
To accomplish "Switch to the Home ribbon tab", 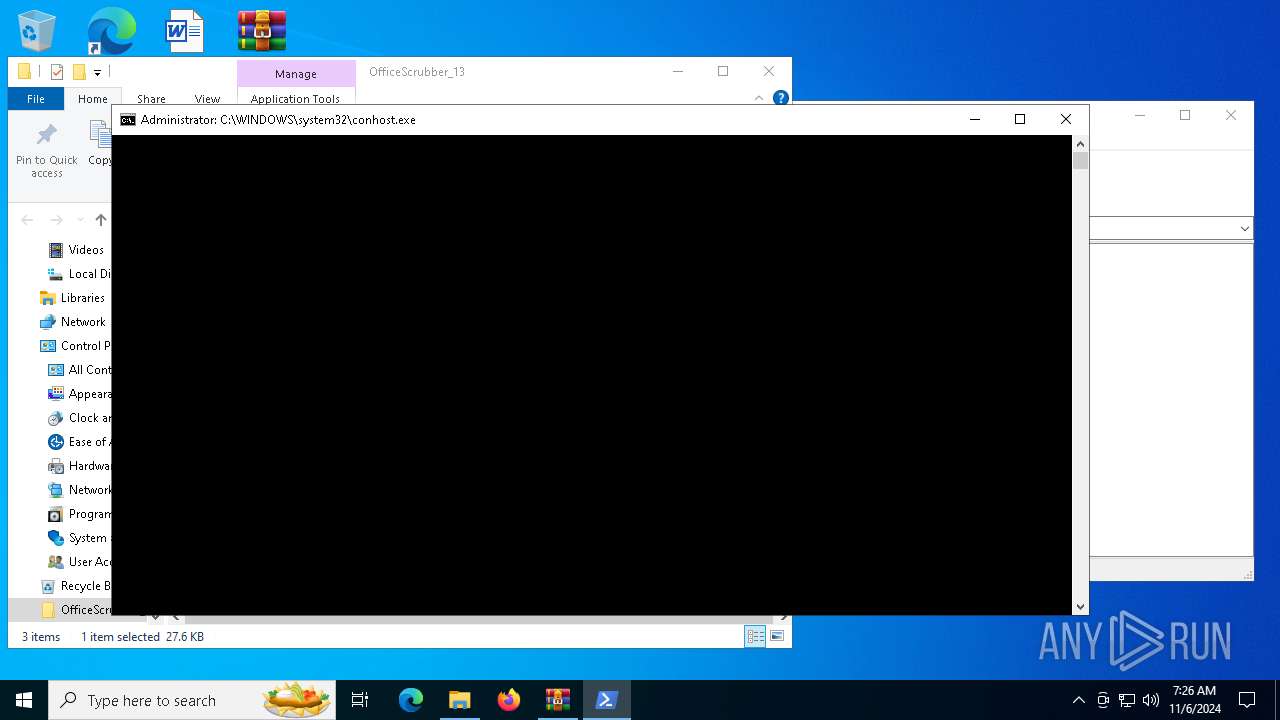I will [x=93, y=99].
